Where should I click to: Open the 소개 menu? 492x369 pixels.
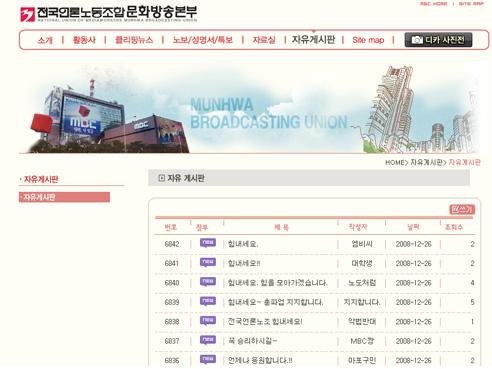pos(45,40)
